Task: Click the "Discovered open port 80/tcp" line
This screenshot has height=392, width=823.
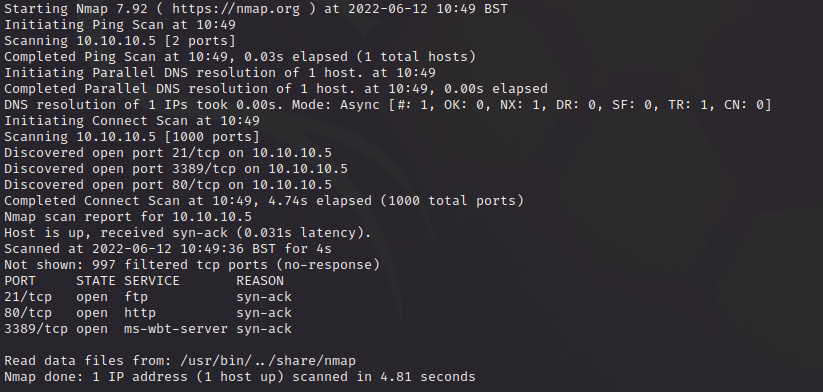Action: click(x=168, y=185)
